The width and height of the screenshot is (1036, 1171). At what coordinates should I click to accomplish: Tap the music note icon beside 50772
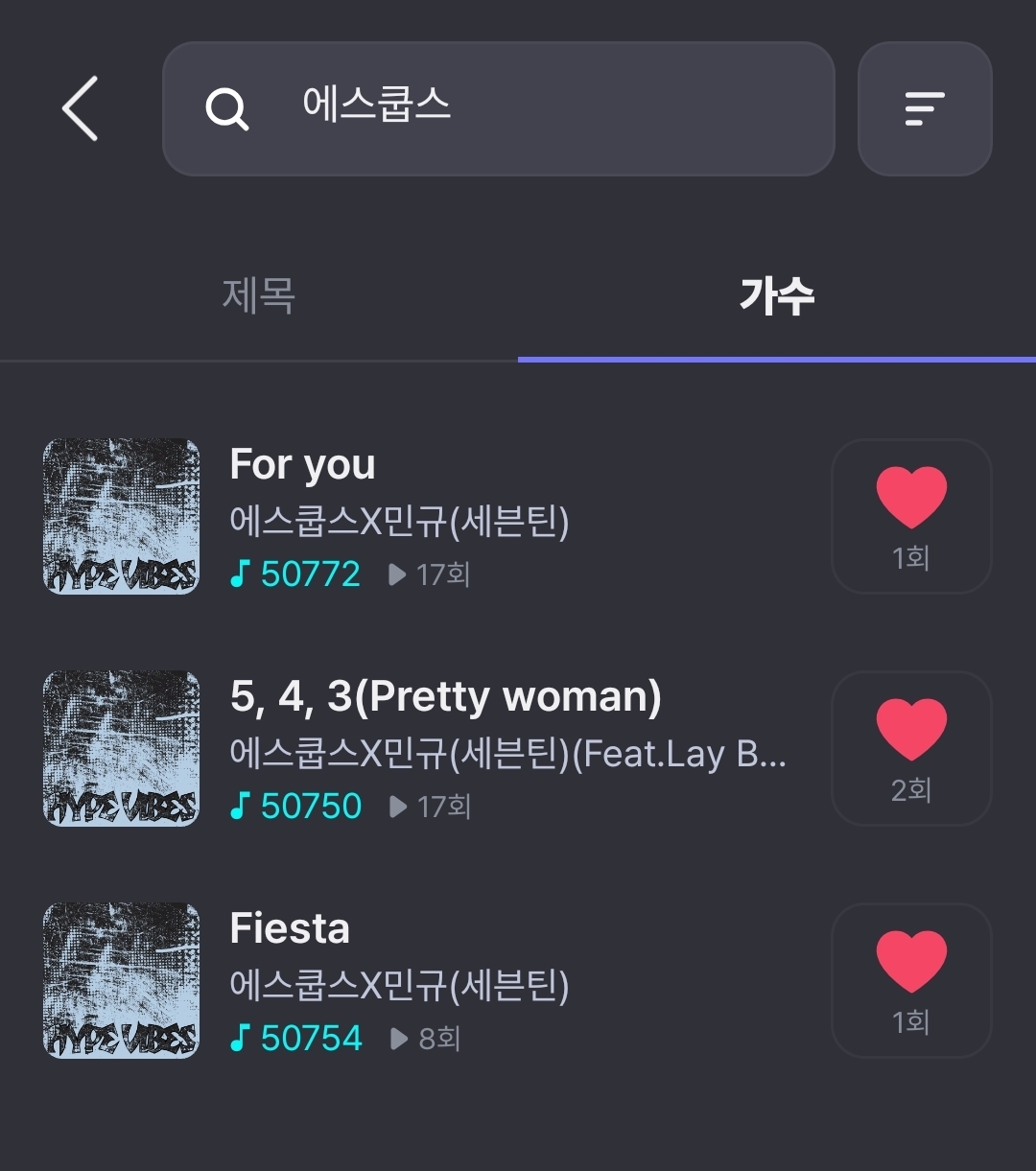tap(240, 574)
